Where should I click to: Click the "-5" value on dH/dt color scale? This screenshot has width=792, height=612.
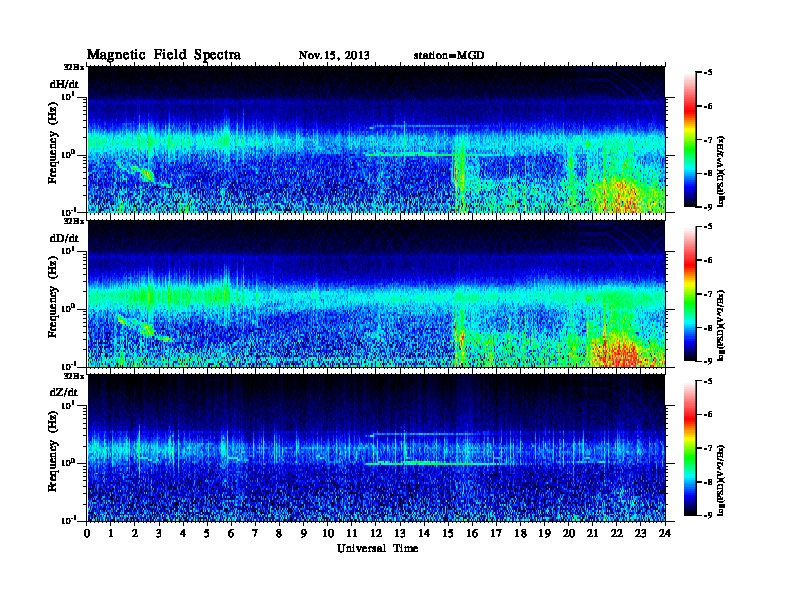tap(708, 73)
